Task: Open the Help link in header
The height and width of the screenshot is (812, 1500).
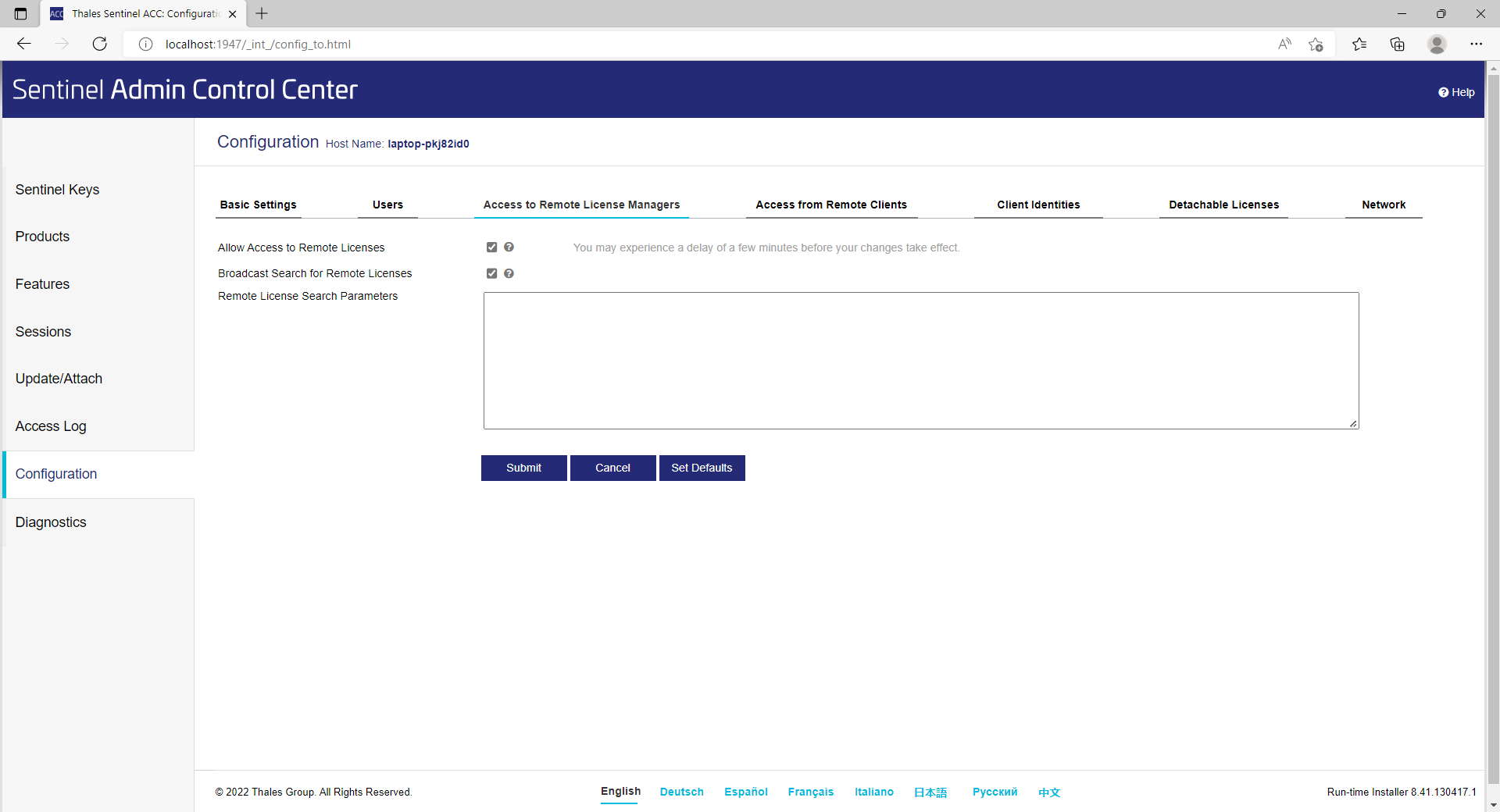Action: 1456,92
